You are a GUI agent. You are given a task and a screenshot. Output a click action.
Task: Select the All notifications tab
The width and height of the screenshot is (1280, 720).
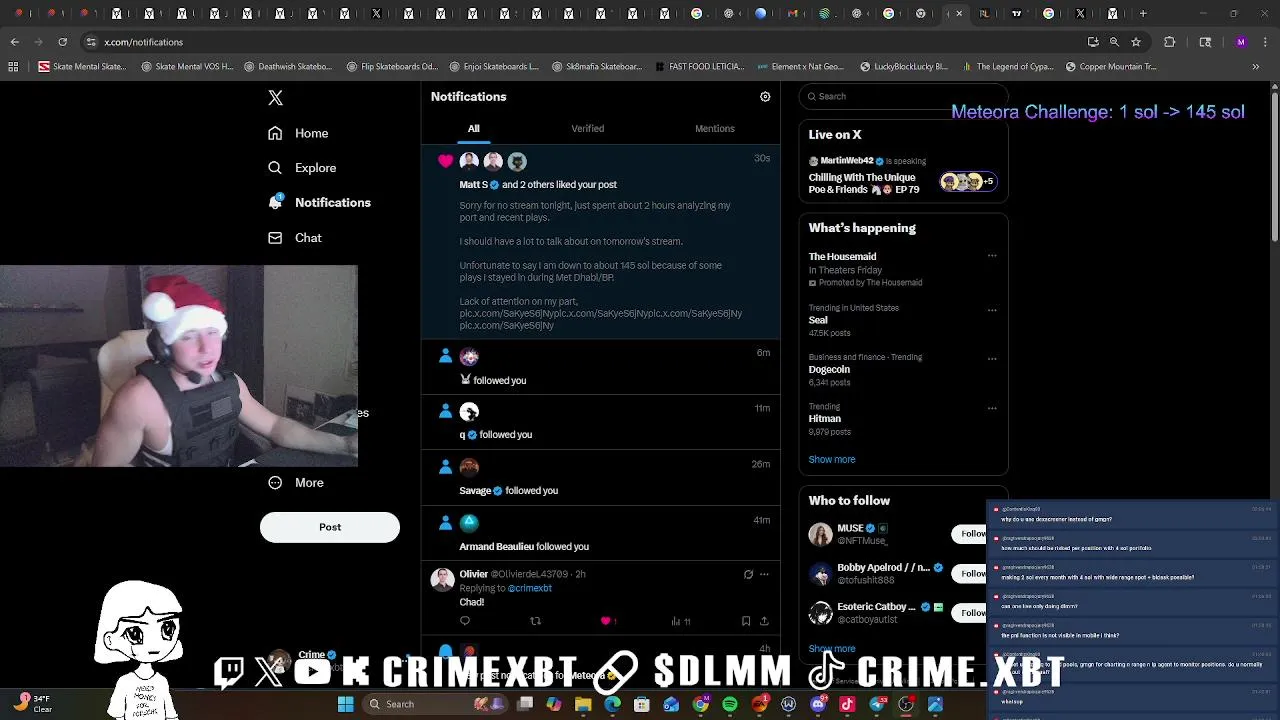[x=474, y=128]
